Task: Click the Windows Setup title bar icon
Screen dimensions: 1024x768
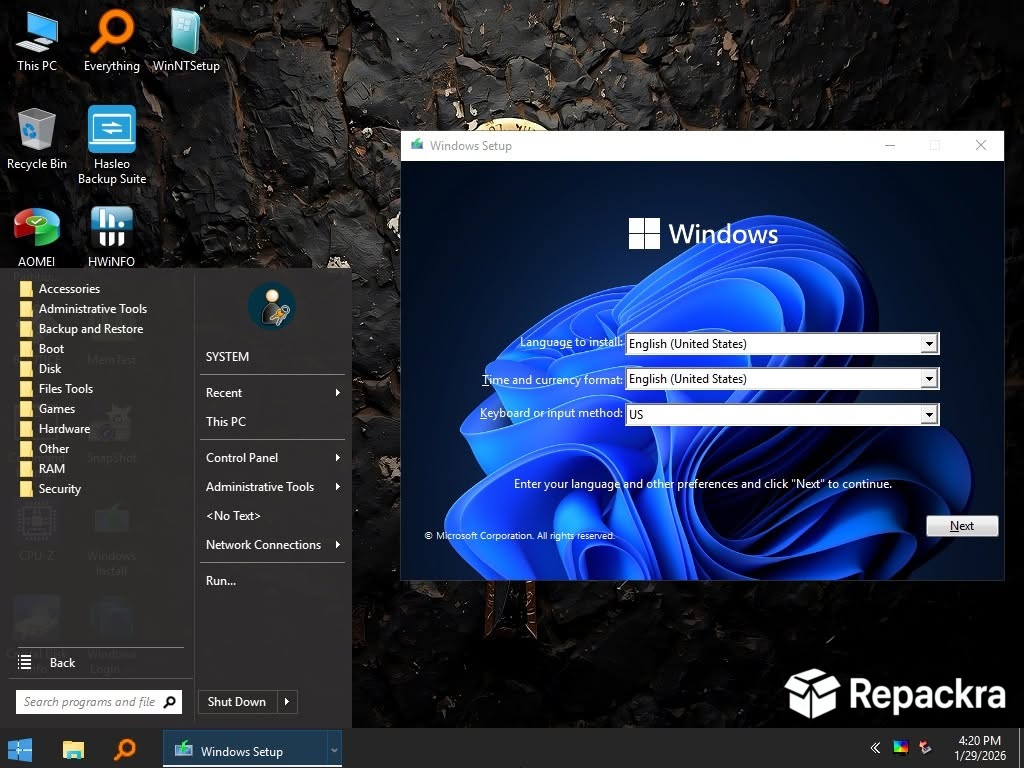Action: point(417,145)
